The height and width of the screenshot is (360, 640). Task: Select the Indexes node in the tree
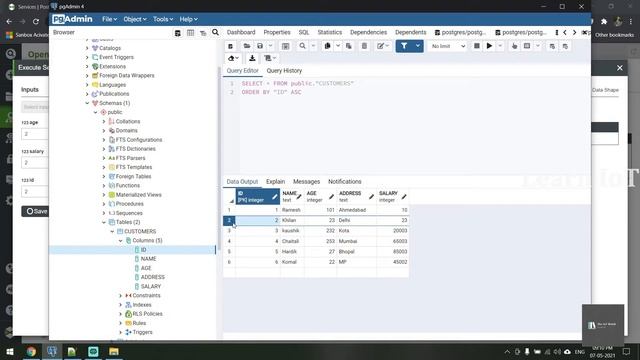click(x=142, y=305)
